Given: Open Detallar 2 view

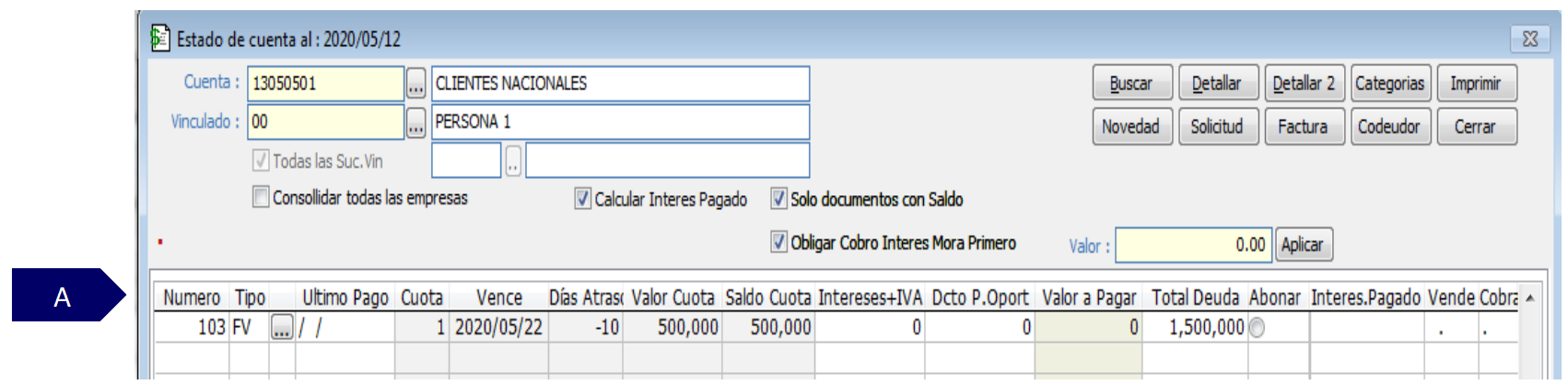Looking at the screenshot, I should pos(1304,84).
